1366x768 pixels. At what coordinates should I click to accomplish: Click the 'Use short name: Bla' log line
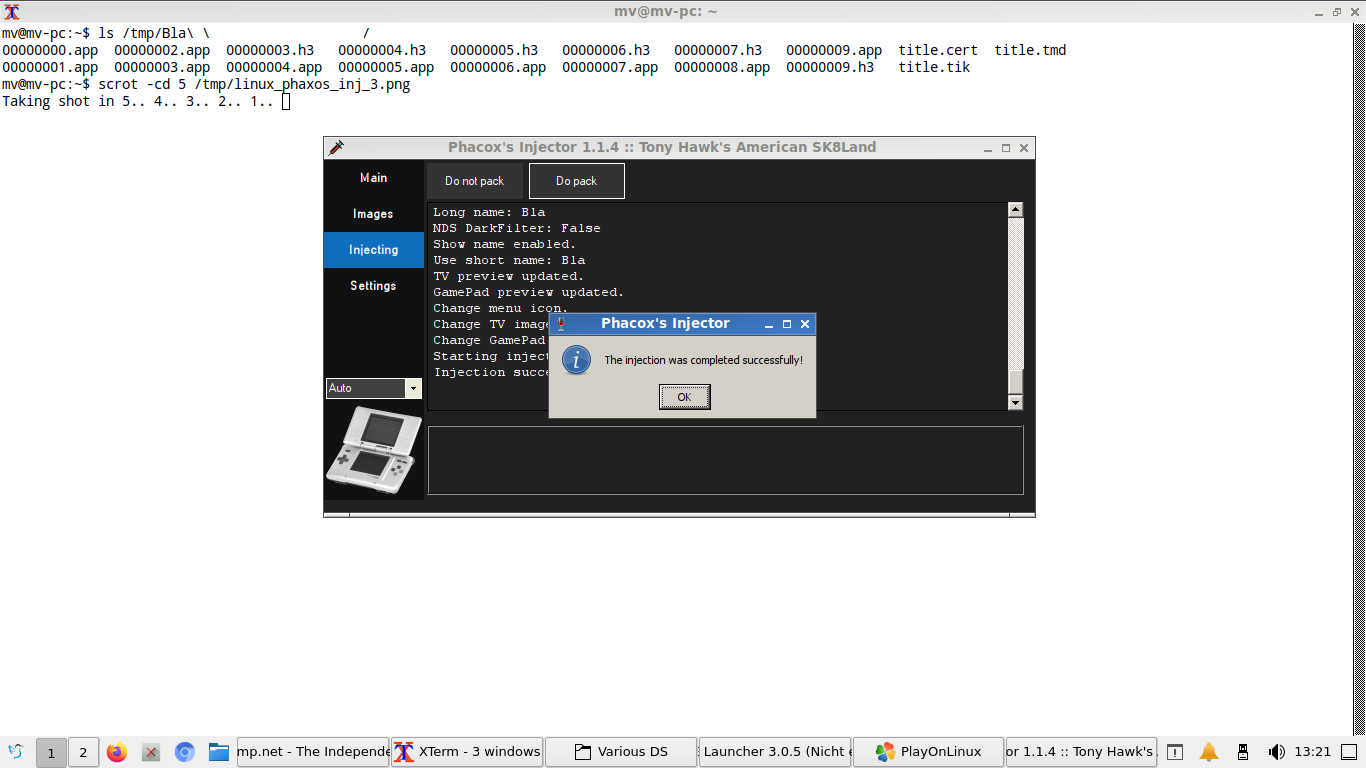(509, 260)
